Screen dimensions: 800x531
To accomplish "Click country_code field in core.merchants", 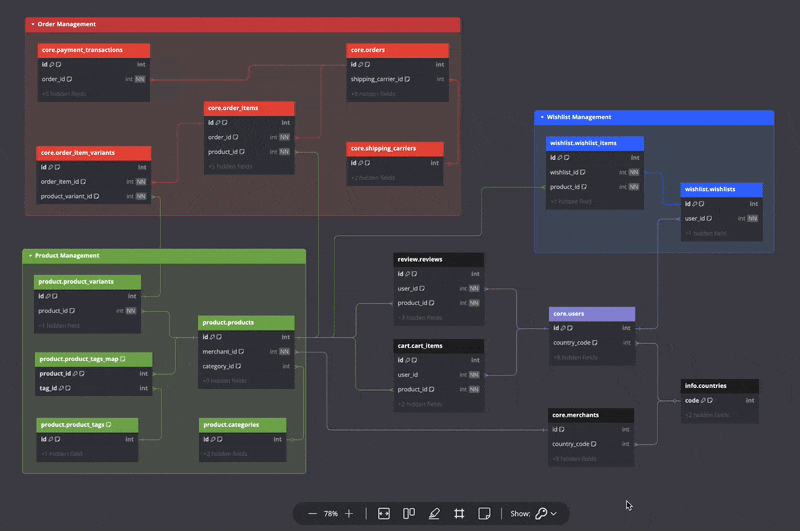I will (591, 444).
